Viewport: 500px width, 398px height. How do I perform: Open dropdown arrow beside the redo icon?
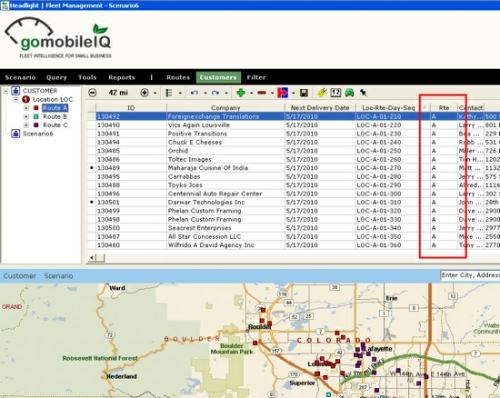click(x=226, y=93)
